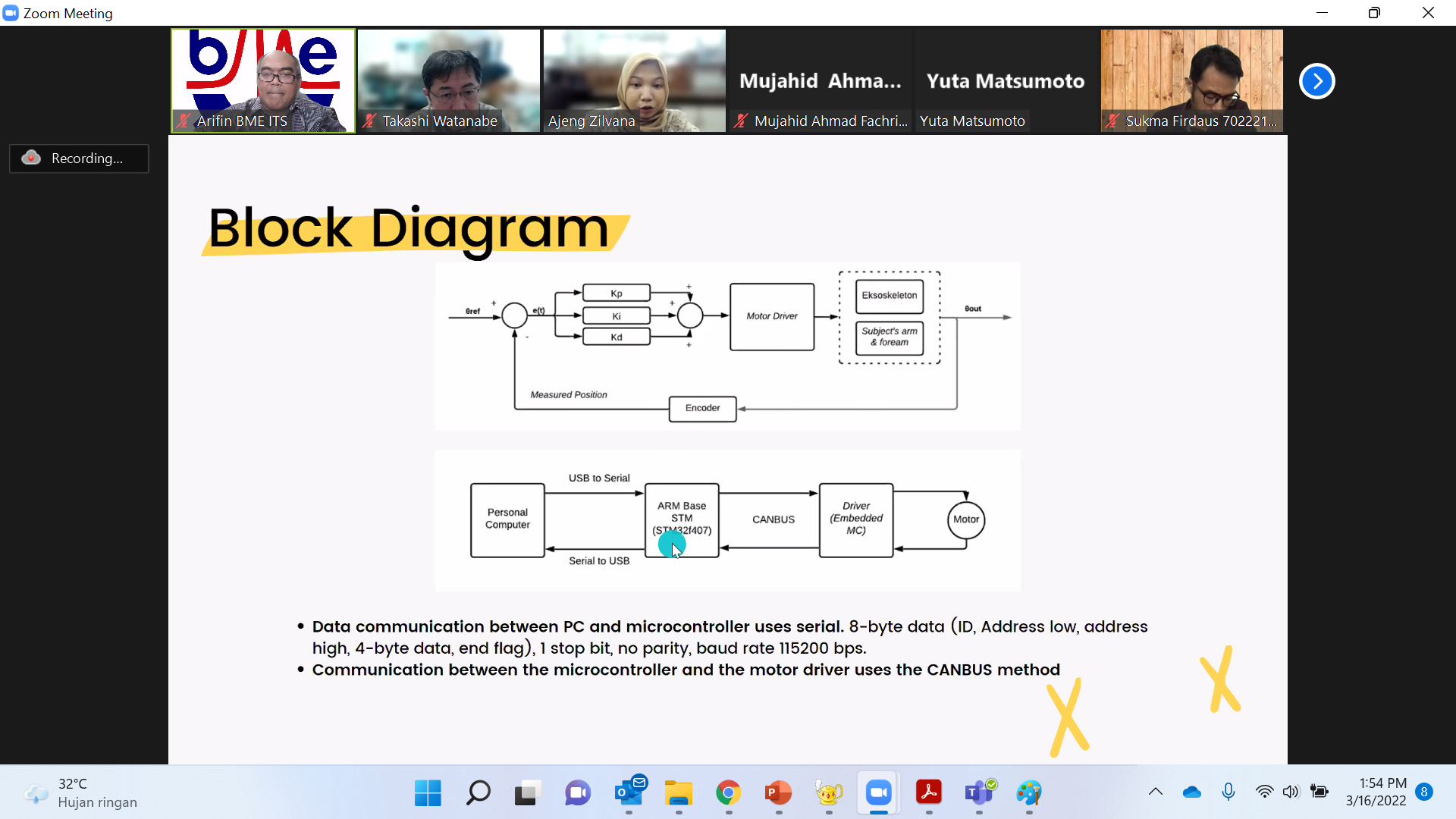This screenshot has height=819, width=1456.
Task: Click the Recording indicator cloud icon
Action: 31,158
